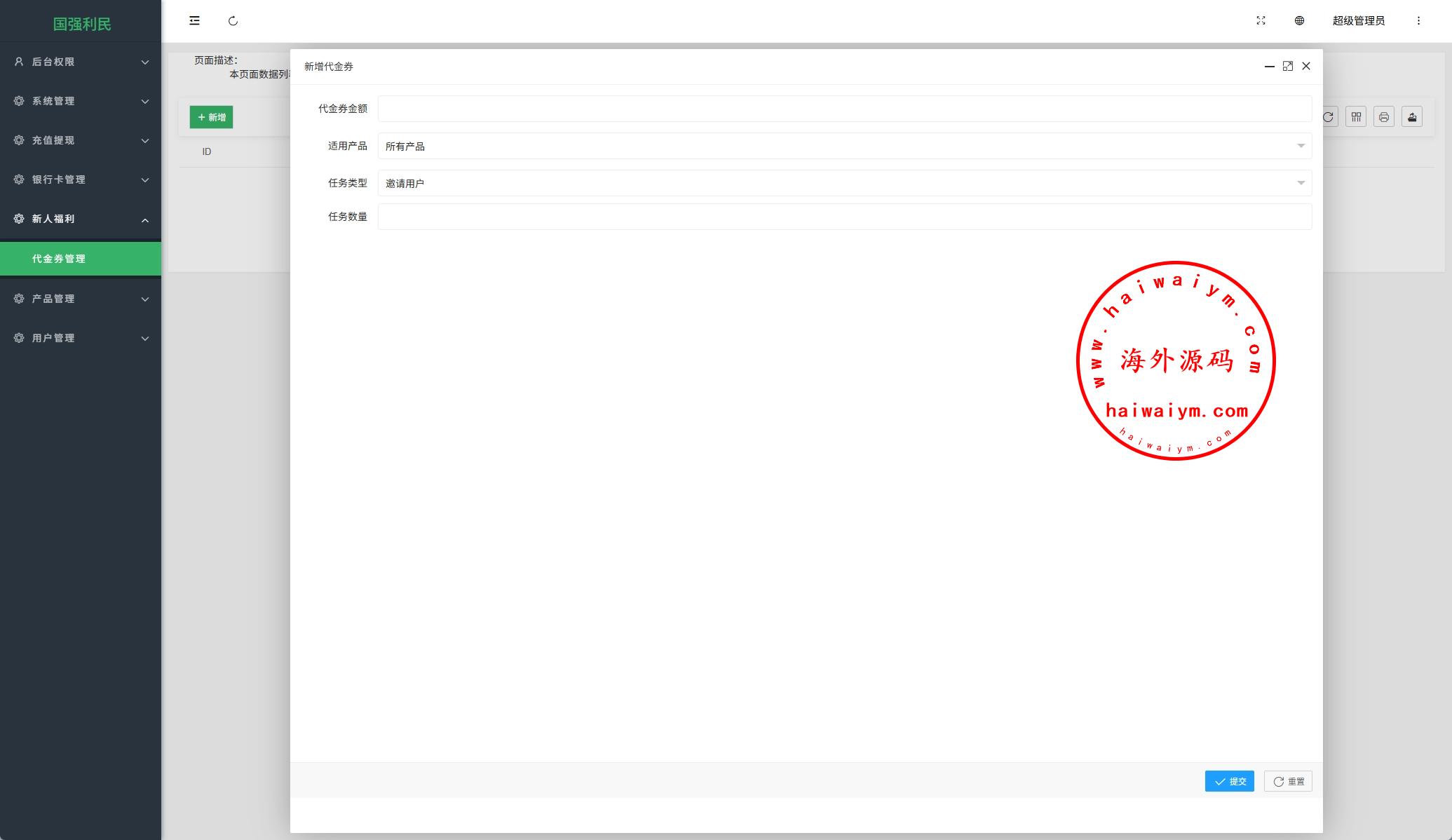
Task: Click the table column filter icon
Action: point(1356,117)
